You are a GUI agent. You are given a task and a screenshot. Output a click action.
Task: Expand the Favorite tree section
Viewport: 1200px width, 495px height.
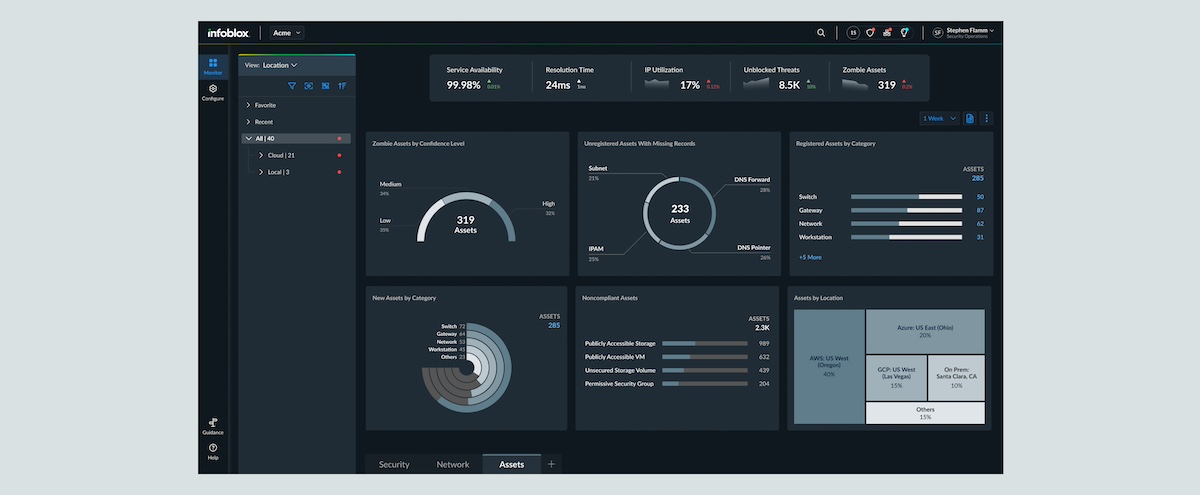pyautogui.click(x=248, y=105)
